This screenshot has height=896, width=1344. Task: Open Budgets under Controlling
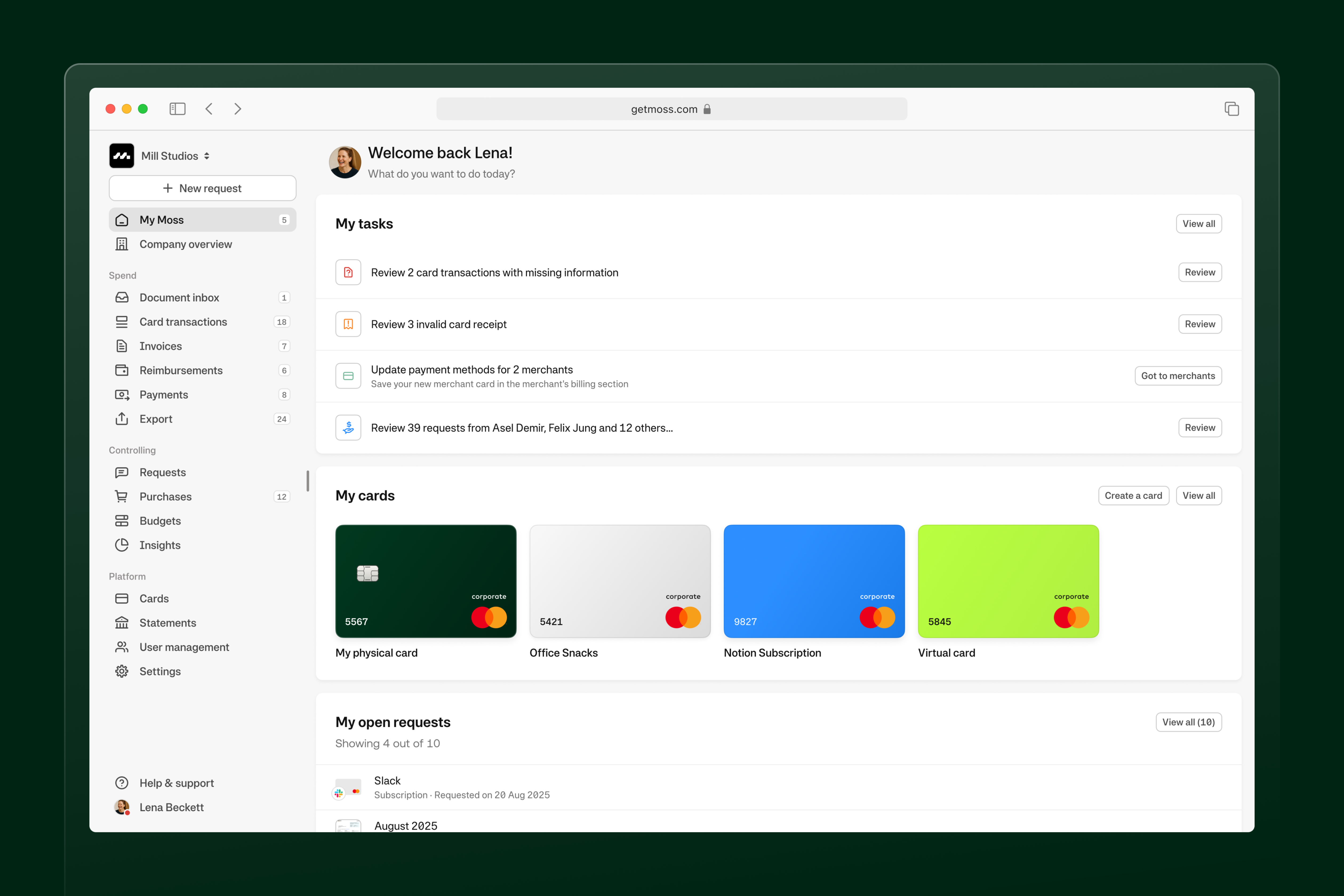click(x=159, y=521)
